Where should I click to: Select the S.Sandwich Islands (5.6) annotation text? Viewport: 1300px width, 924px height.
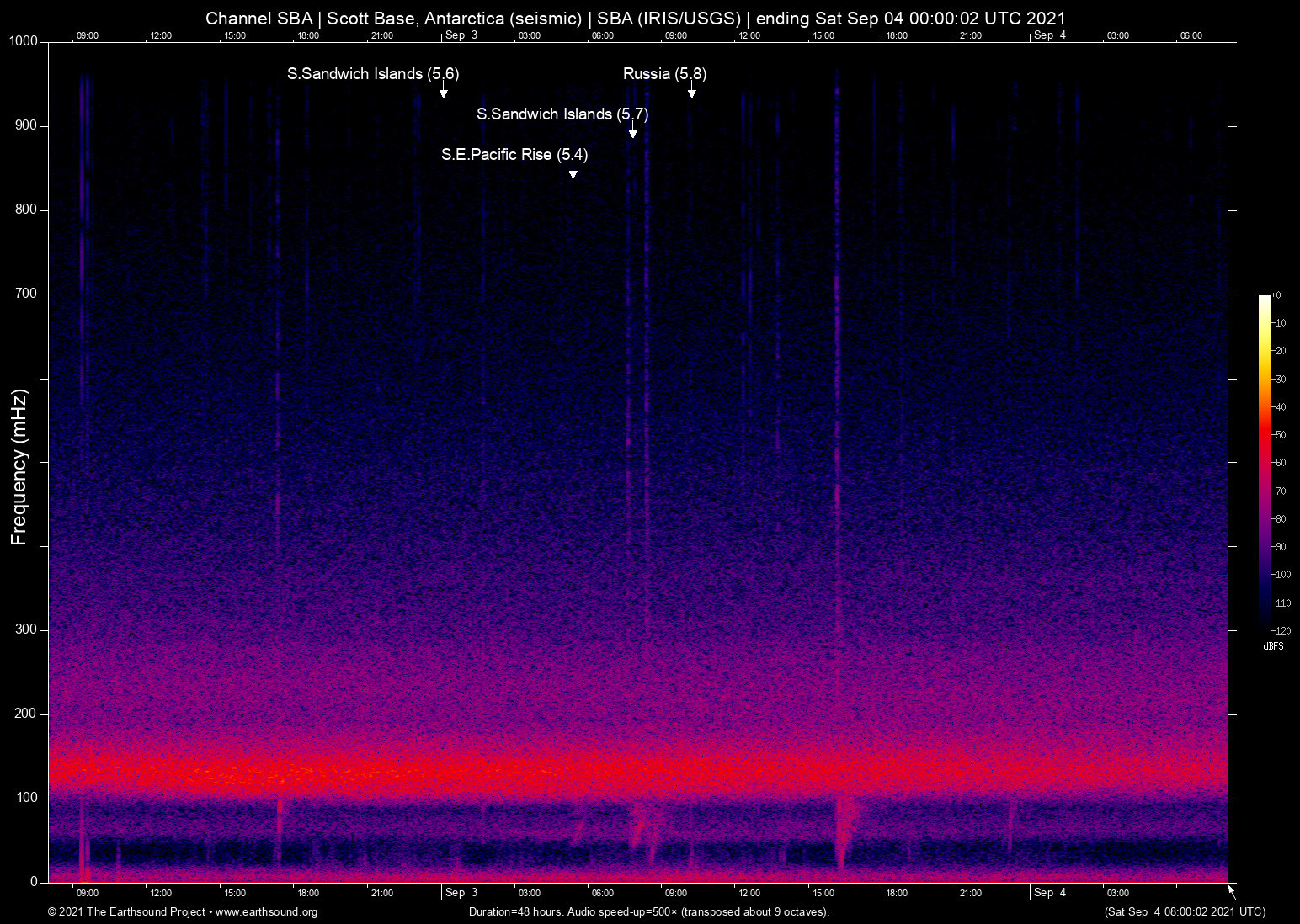[373, 74]
